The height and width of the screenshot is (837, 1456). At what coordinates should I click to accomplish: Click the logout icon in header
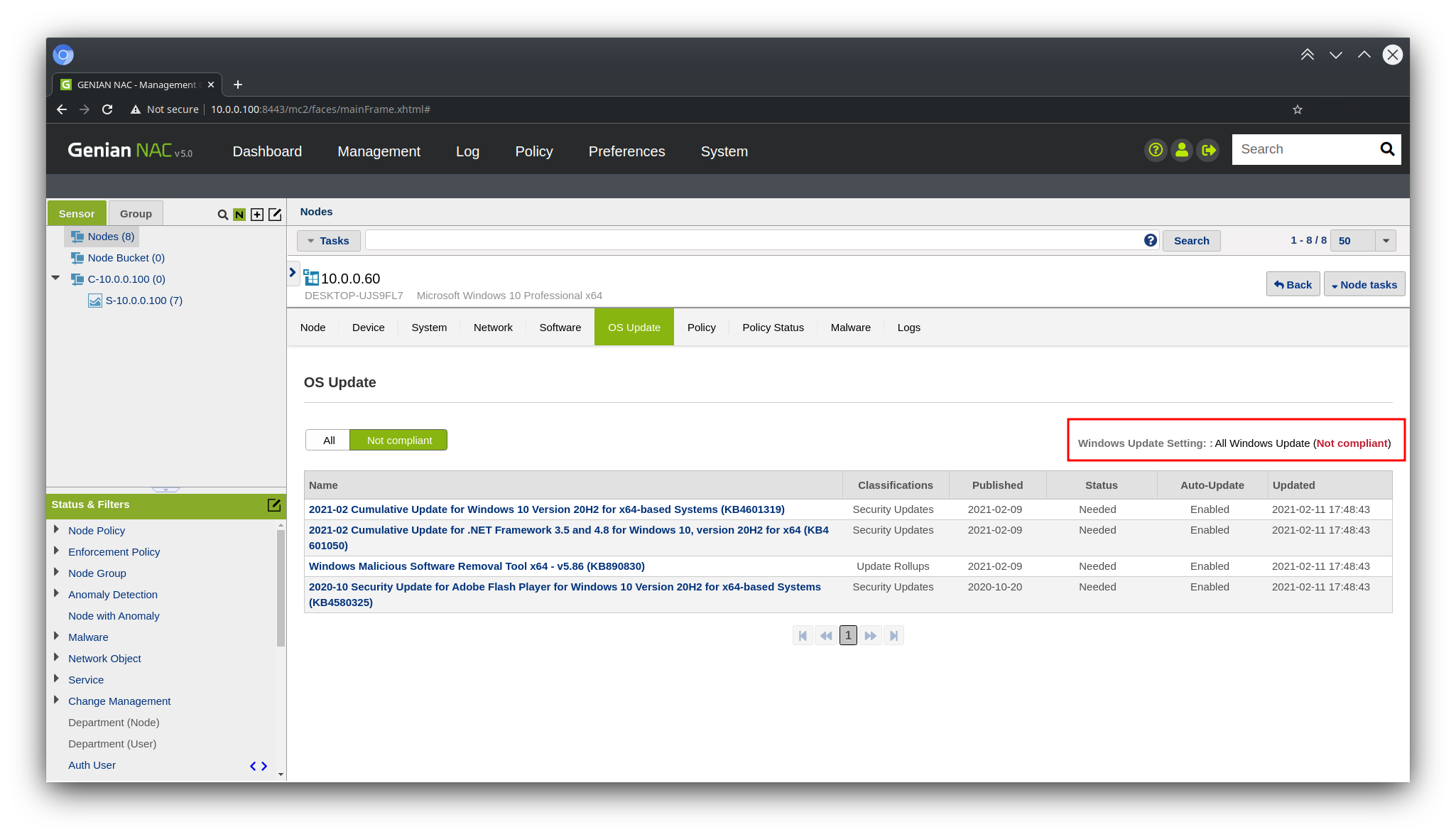click(x=1208, y=150)
